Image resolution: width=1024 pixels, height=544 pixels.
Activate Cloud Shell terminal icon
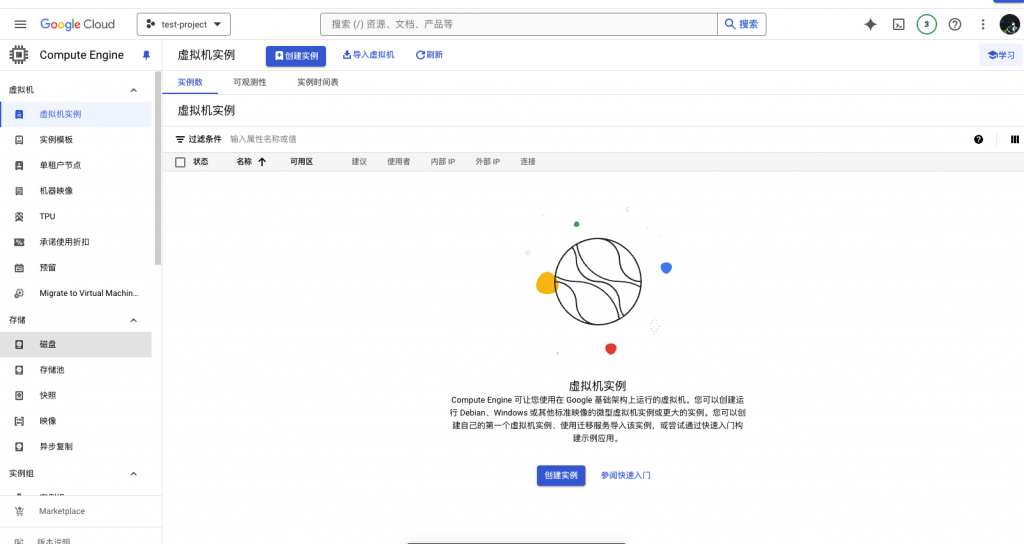pyautogui.click(x=899, y=24)
